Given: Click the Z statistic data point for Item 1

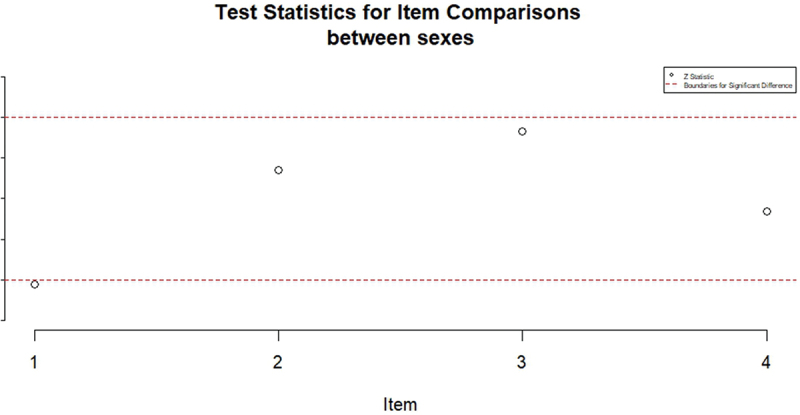Looking at the screenshot, I should coord(35,284).
